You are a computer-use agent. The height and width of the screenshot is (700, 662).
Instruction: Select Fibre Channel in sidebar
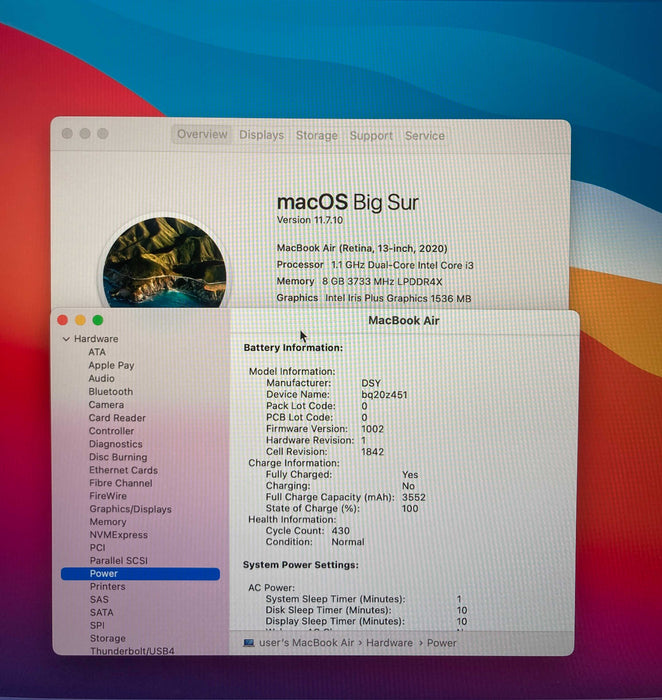121,483
